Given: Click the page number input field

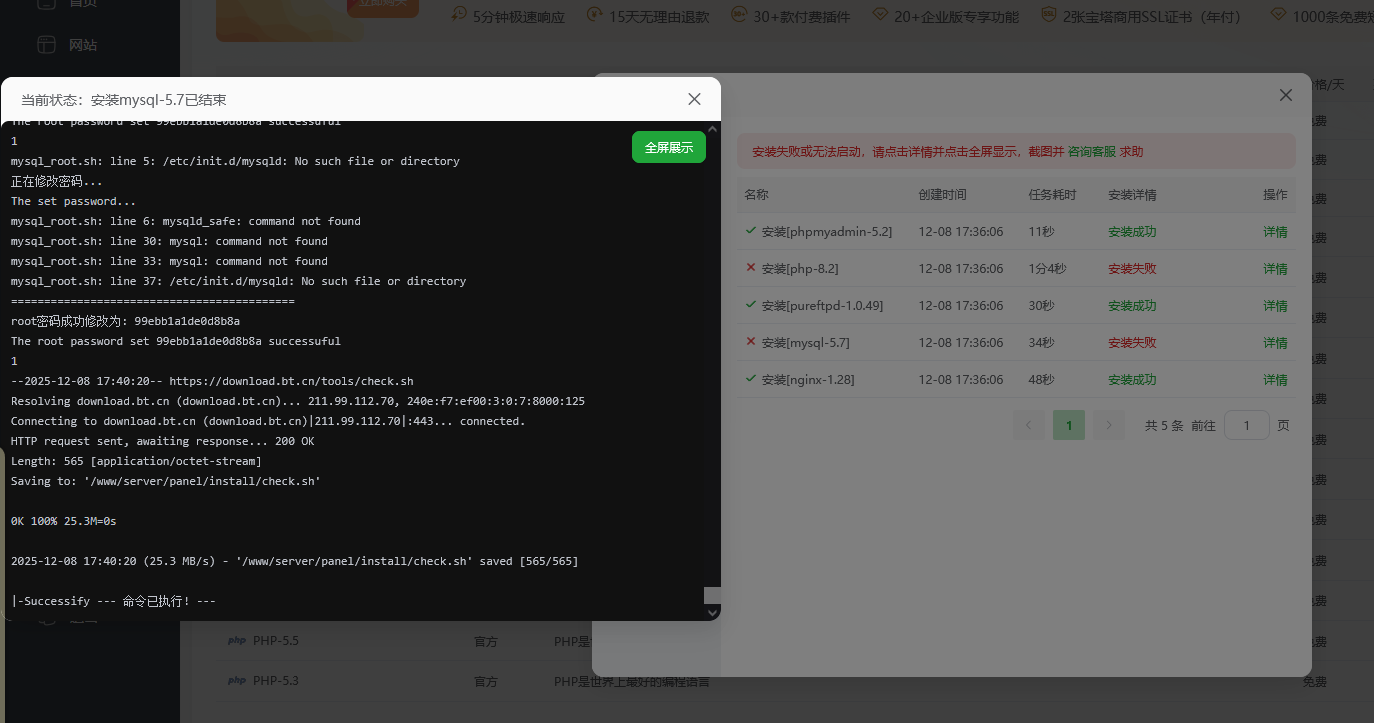Looking at the screenshot, I should (x=1246, y=426).
